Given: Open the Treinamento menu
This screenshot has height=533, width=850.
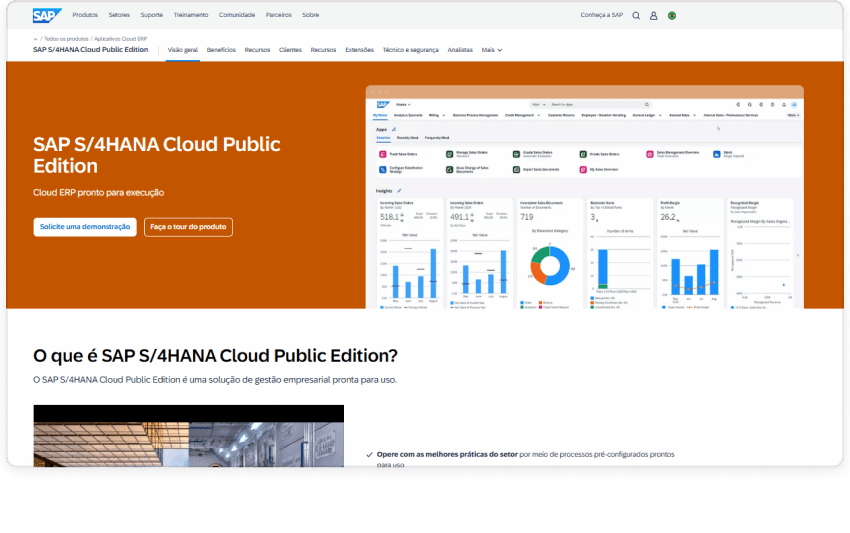Looking at the screenshot, I should [191, 15].
